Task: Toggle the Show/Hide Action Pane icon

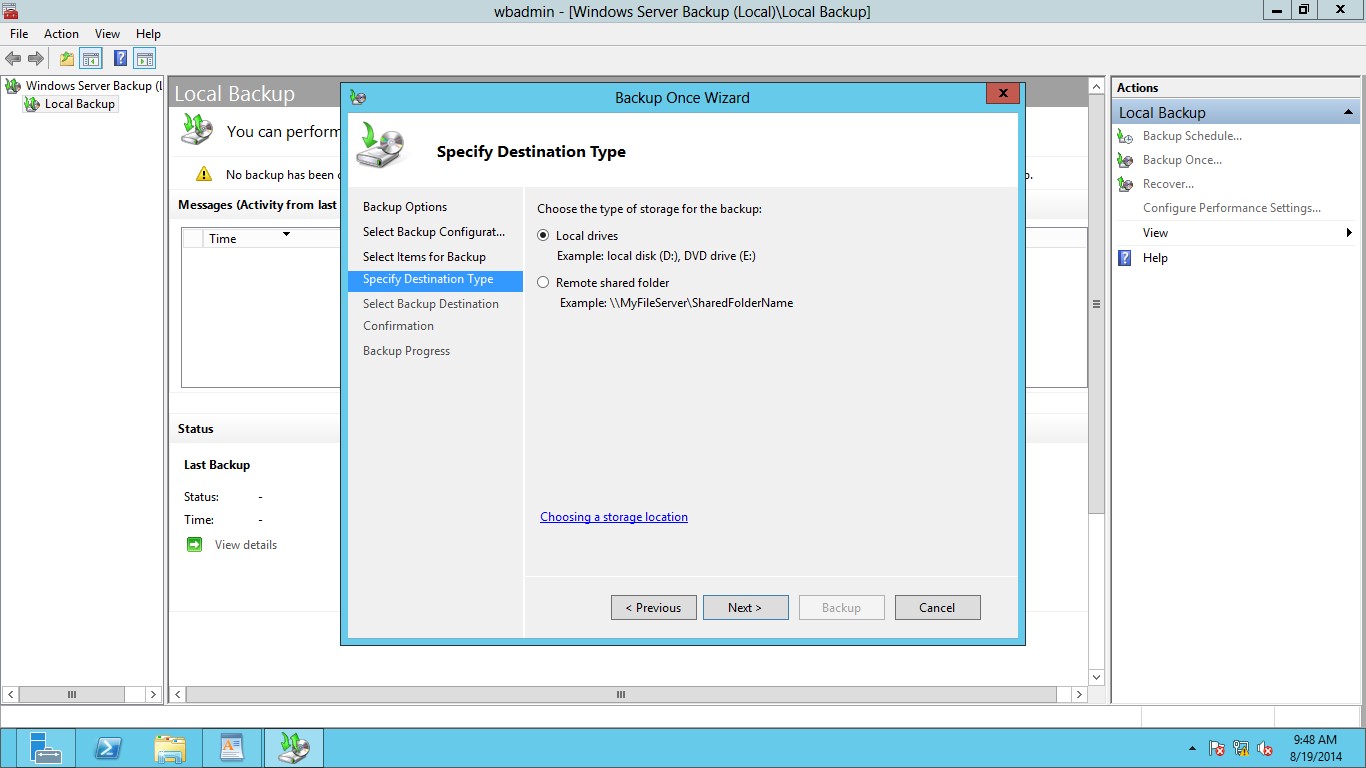Action: coord(145,59)
